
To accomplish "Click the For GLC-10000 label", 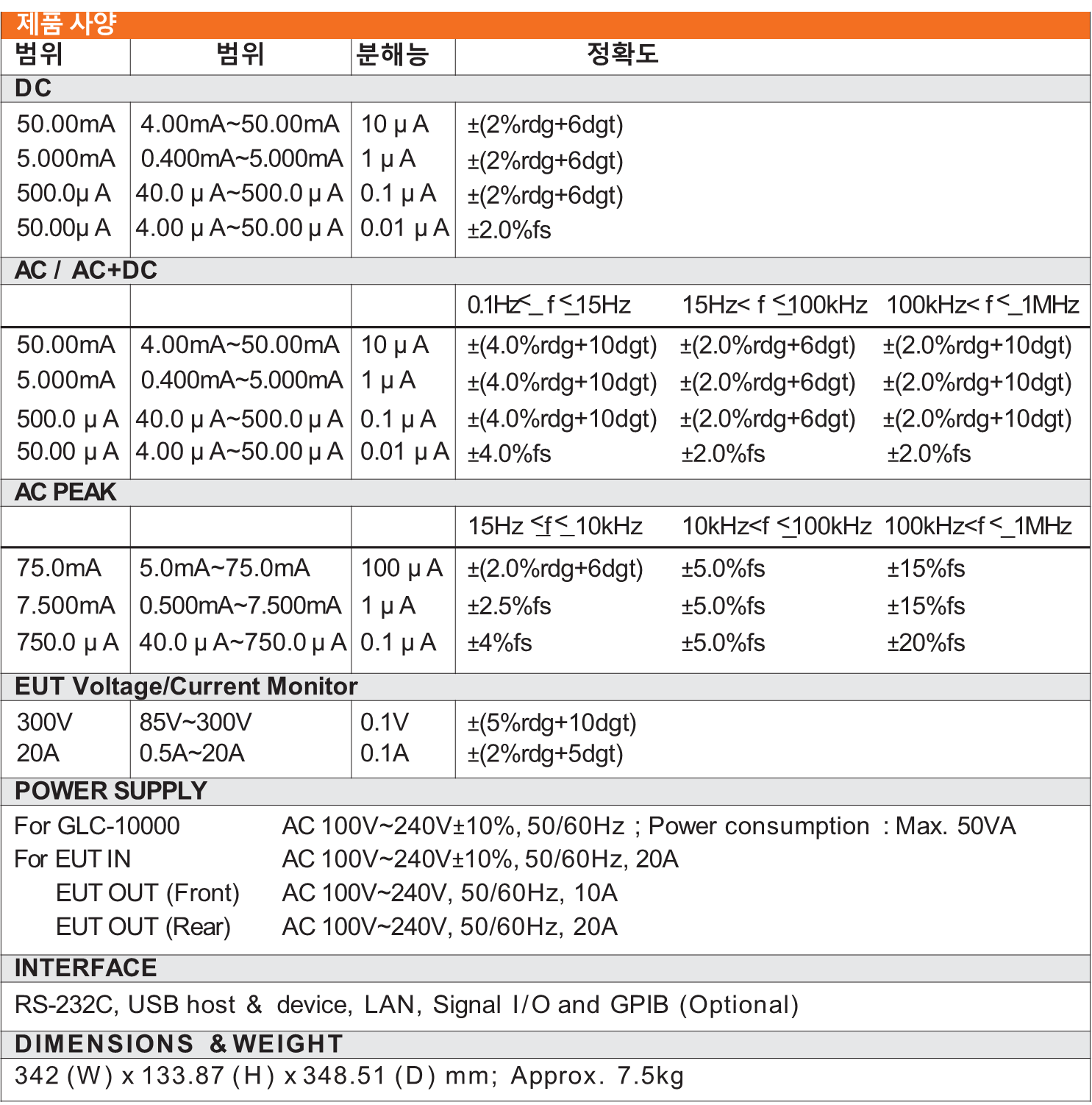I will [97, 826].
